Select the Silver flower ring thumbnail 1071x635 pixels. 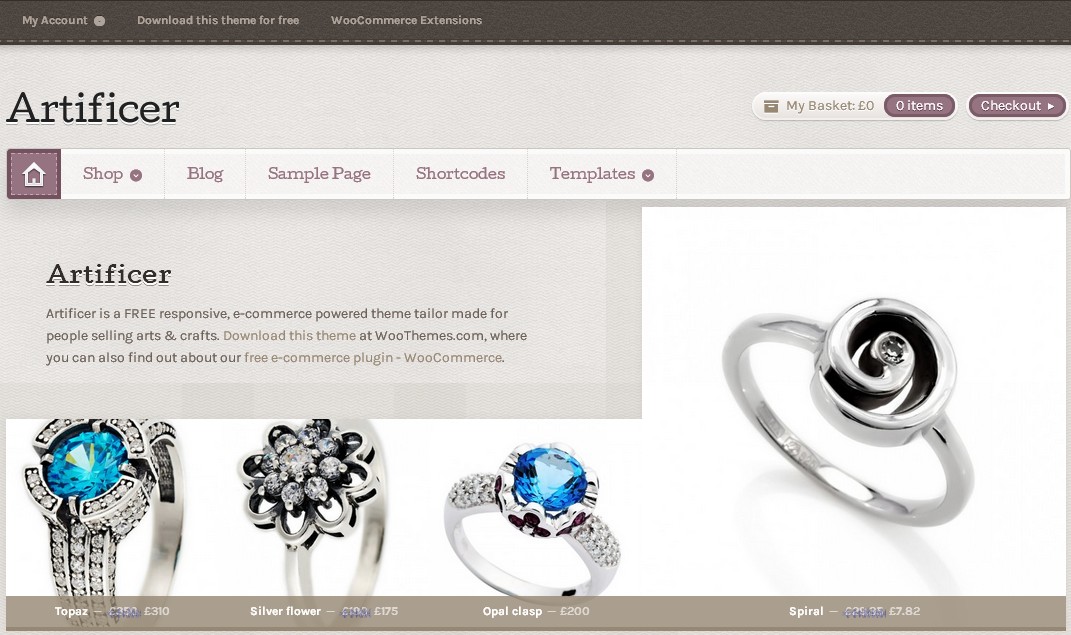(311, 509)
